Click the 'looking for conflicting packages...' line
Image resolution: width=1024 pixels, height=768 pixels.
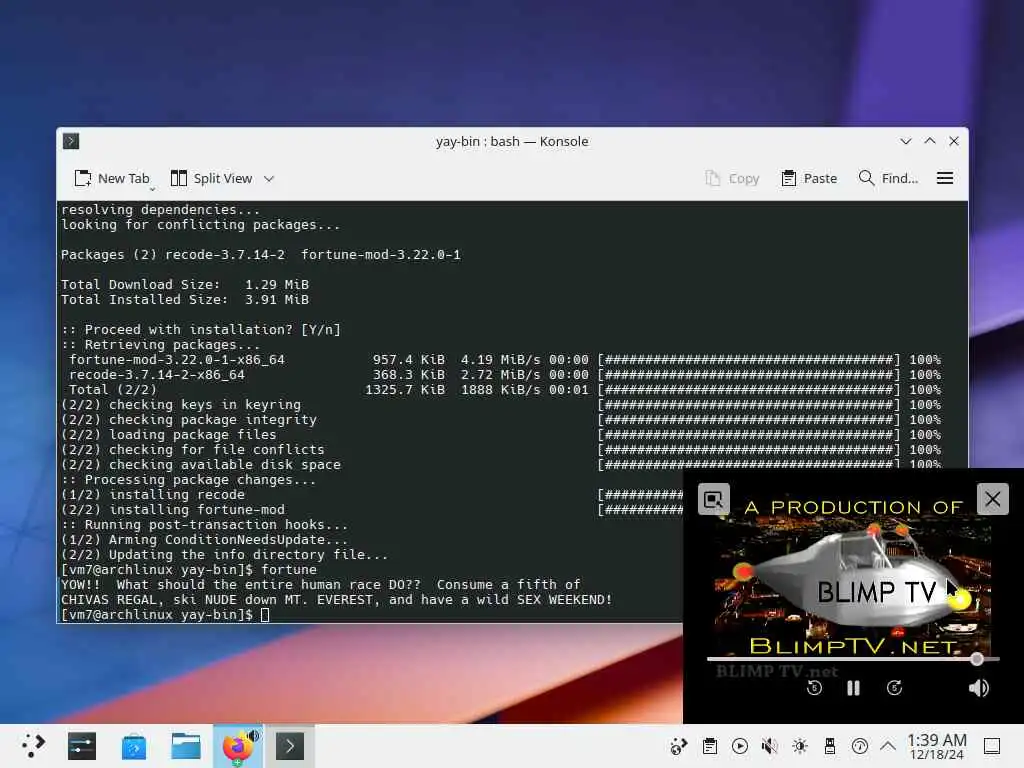[x=200, y=225]
